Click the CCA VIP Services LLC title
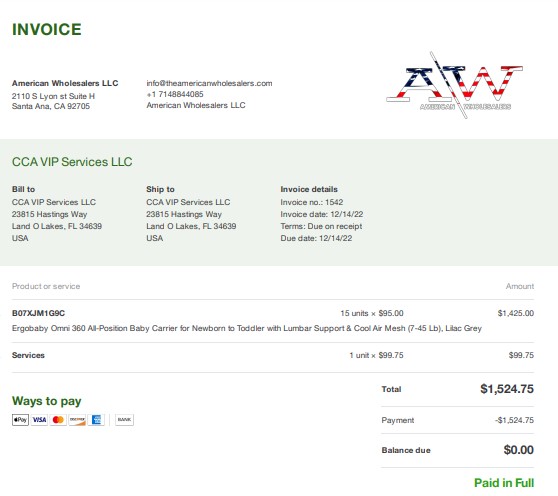The height and width of the screenshot is (496, 558). tap(72, 162)
